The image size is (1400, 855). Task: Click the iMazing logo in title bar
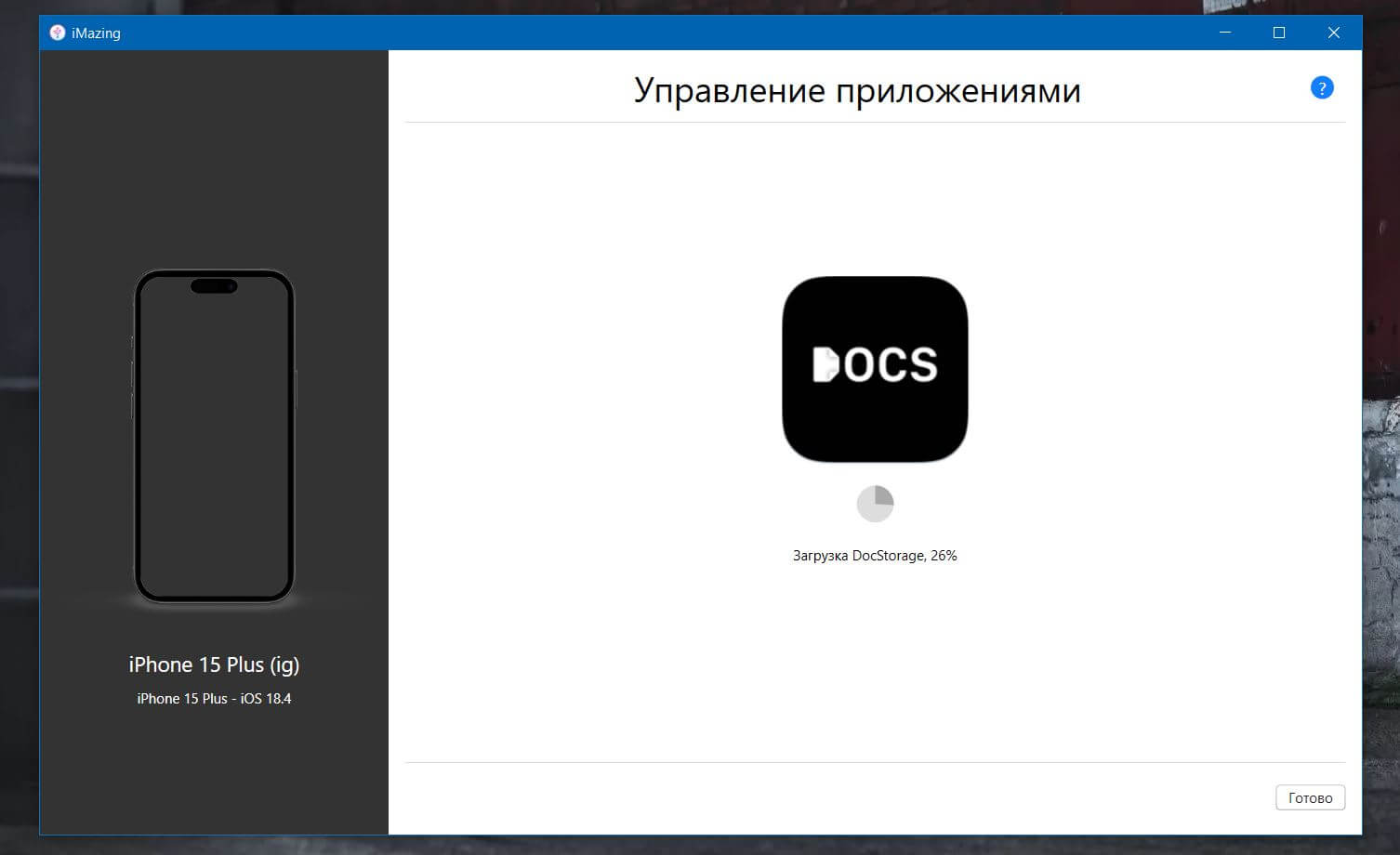[58, 33]
